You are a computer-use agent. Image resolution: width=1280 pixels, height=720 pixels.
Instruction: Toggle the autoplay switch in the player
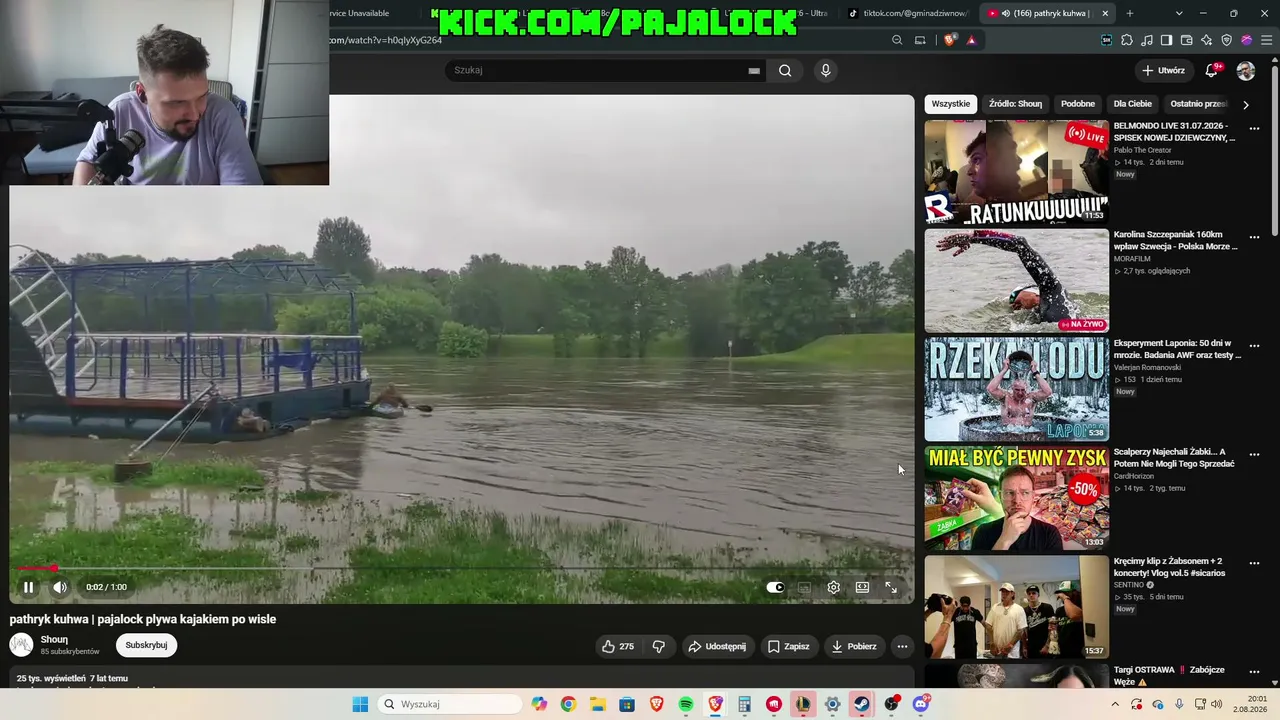(775, 587)
